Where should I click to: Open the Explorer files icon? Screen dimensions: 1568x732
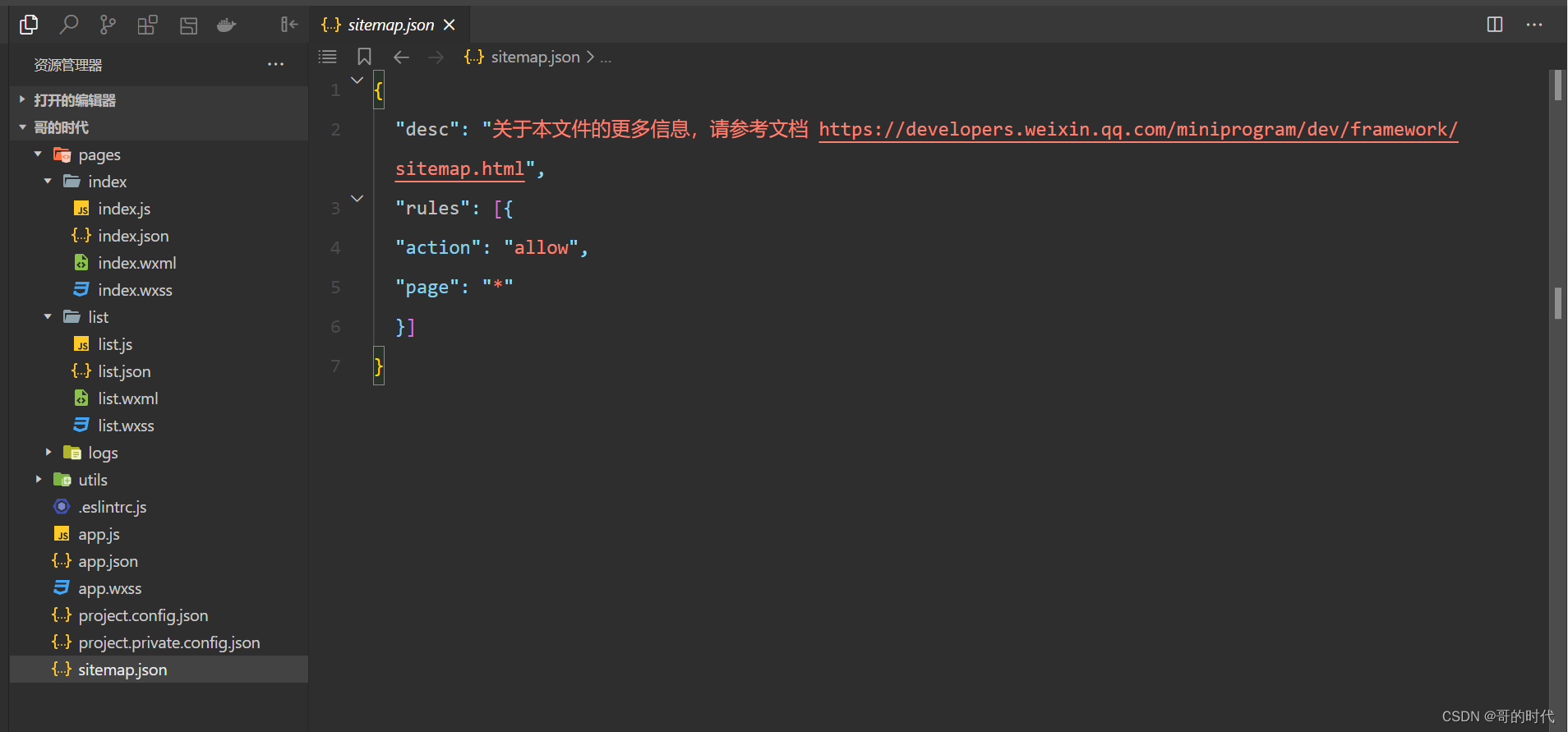point(29,25)
